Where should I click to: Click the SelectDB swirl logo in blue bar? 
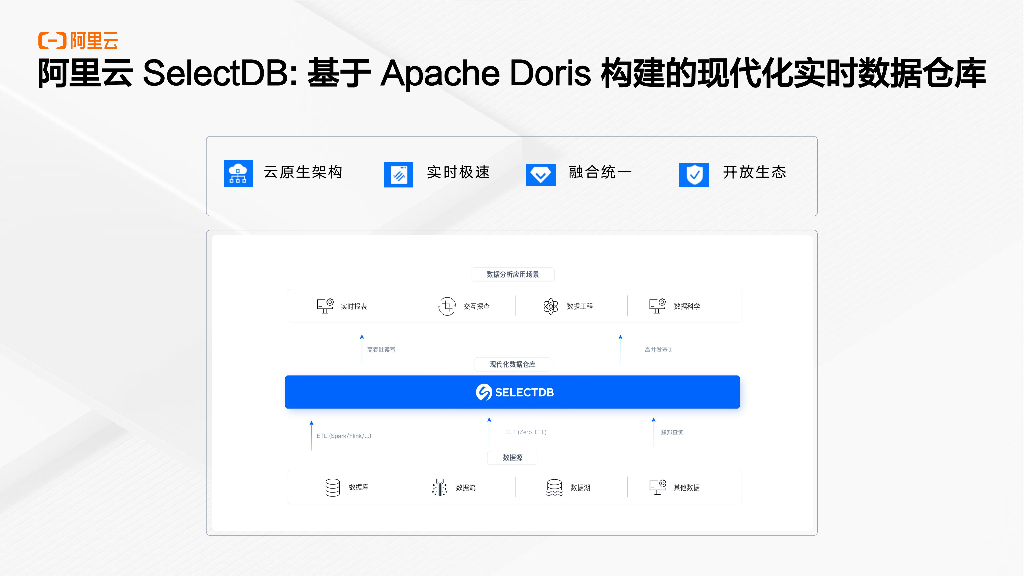click(x=484, y=392)
